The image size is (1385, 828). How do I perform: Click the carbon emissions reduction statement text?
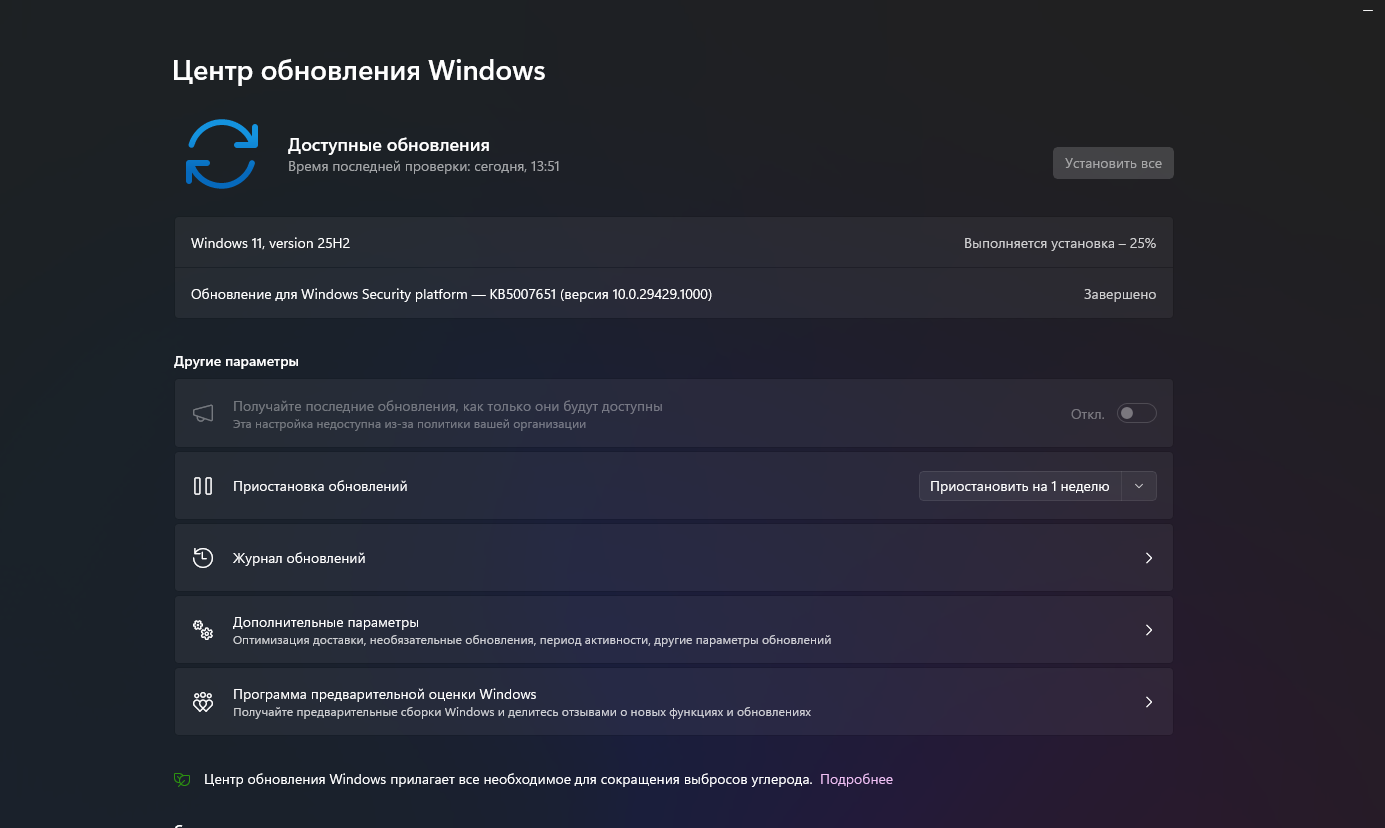point(508,779)
